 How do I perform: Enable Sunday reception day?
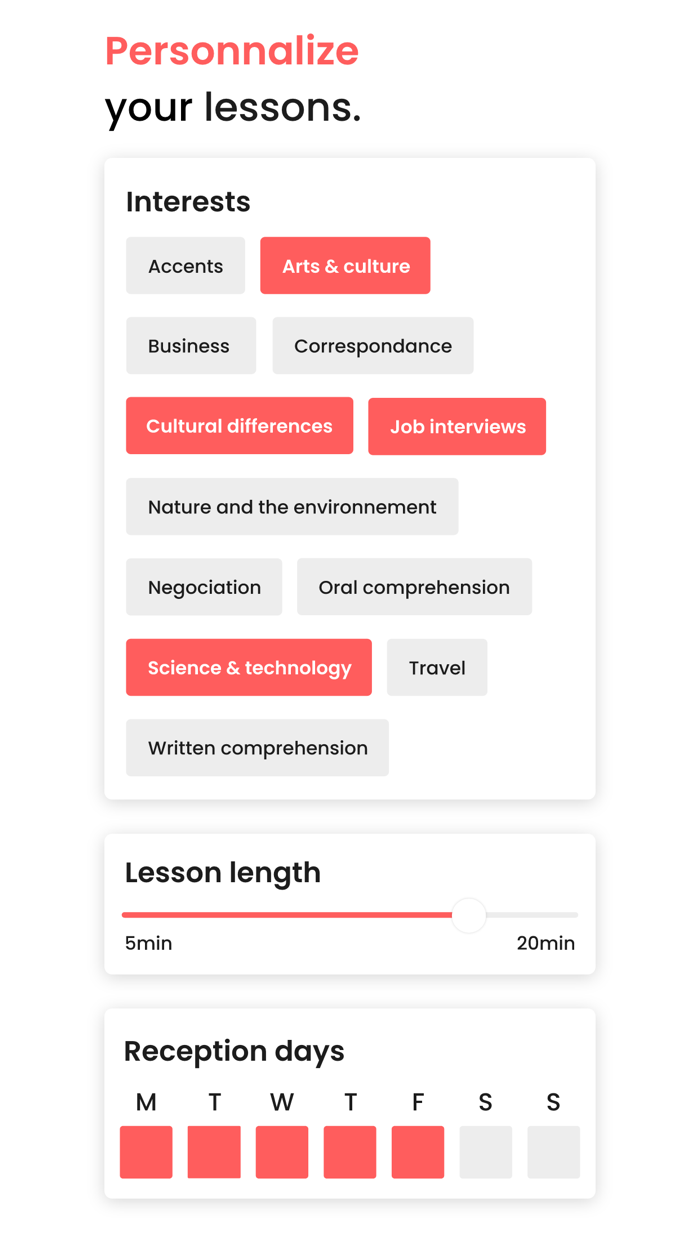[x=553, y=1152]
